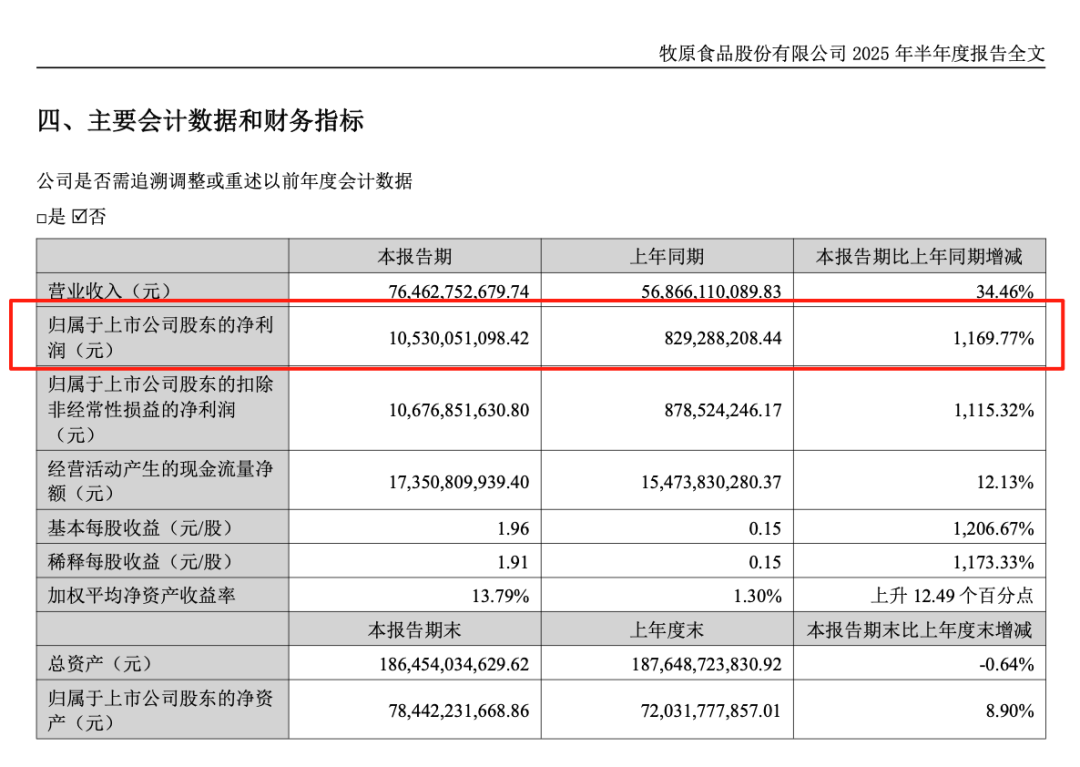
Task: Click the revenue growth cell 34.46%
Action: [1004, 291]
